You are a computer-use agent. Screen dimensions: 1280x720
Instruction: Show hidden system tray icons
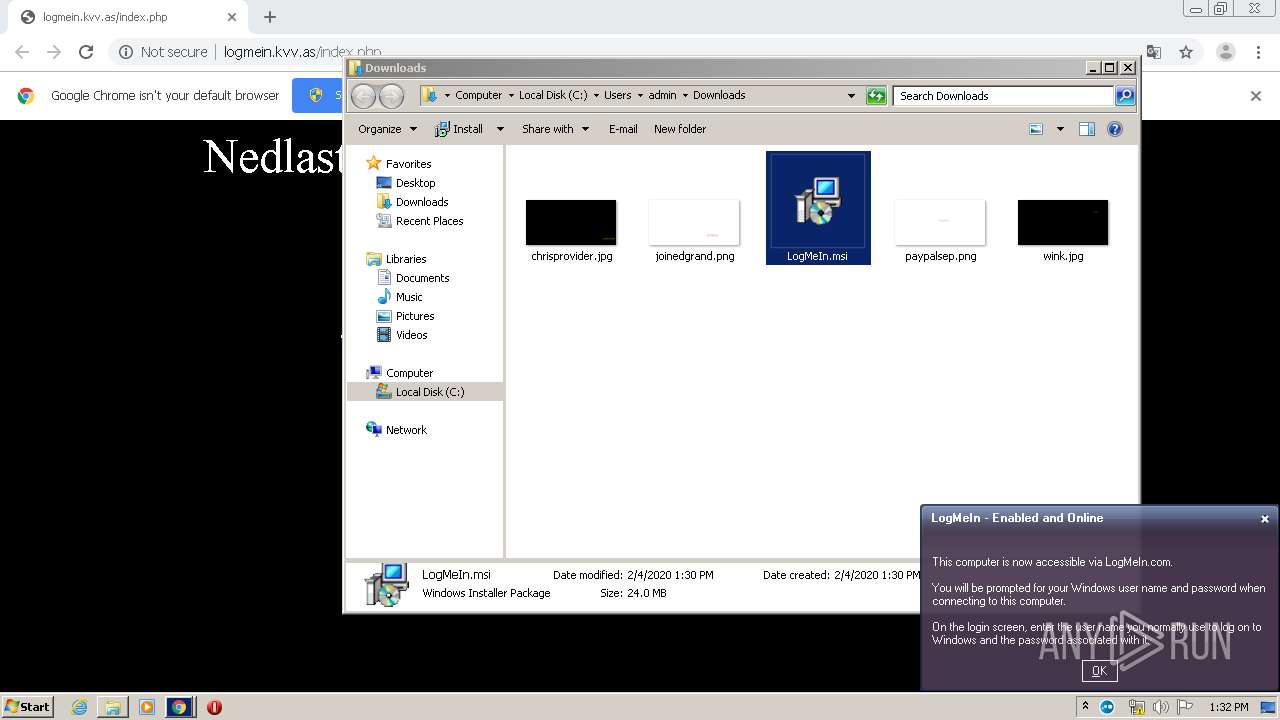click(1085, 707)
